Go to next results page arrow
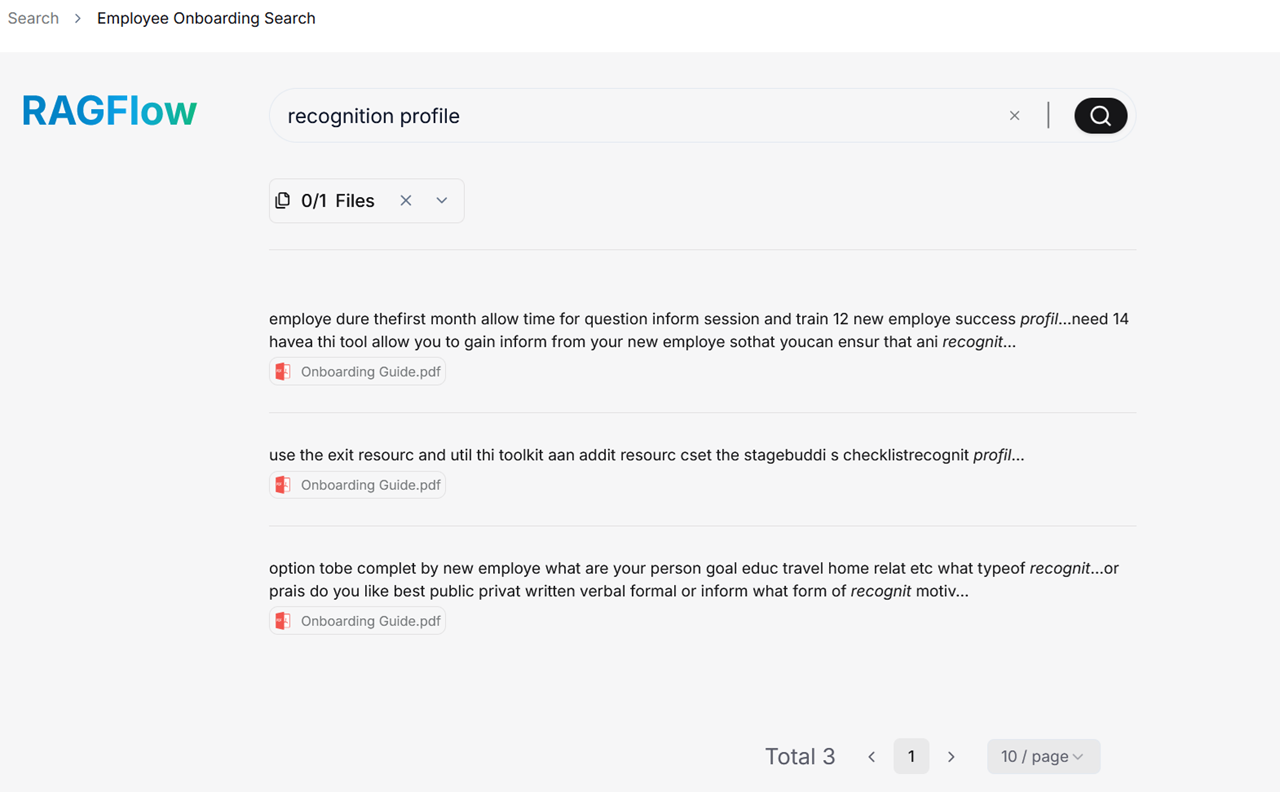 click(x=951, y=757)
